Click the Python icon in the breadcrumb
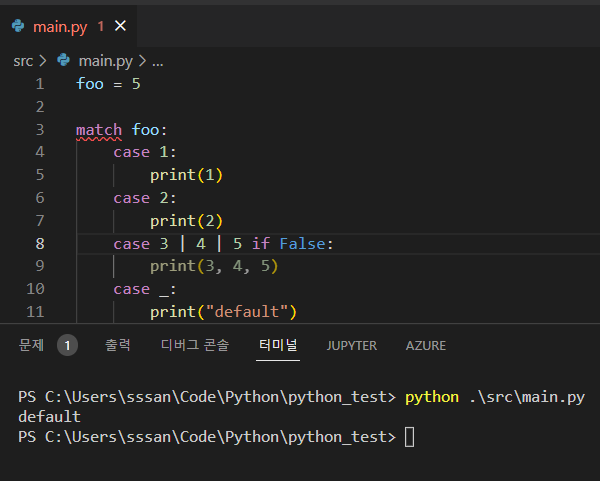Image resolution: width=600 pixels, height=481 pixels. tap(64, 61)
